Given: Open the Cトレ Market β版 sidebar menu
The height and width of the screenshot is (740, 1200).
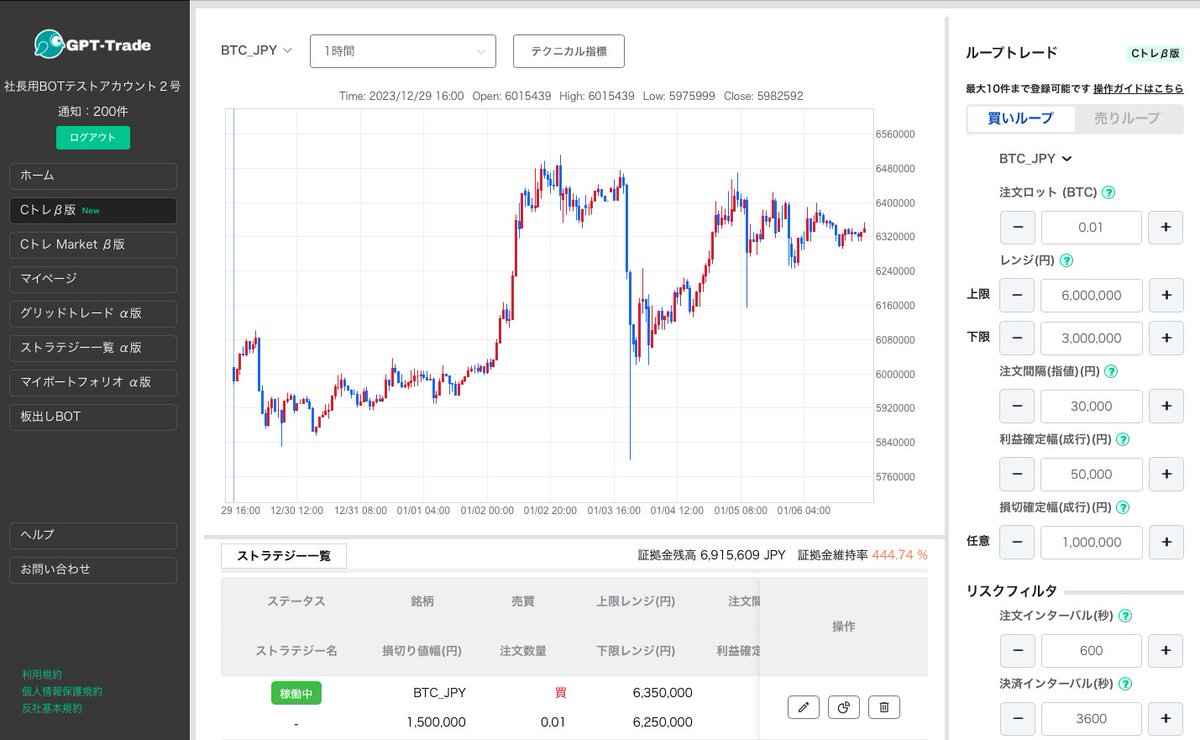Looking at the screenshot, I should (92, 244).
